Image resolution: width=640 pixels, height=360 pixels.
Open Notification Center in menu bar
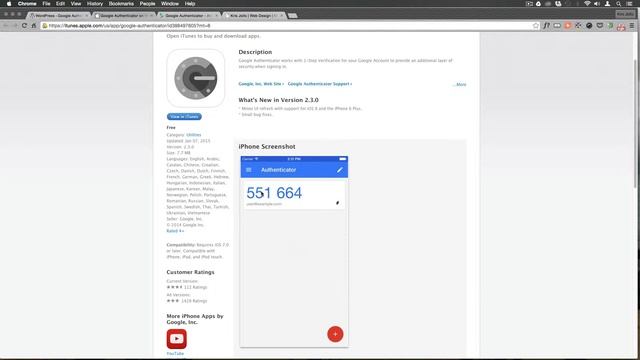(629, 4)
